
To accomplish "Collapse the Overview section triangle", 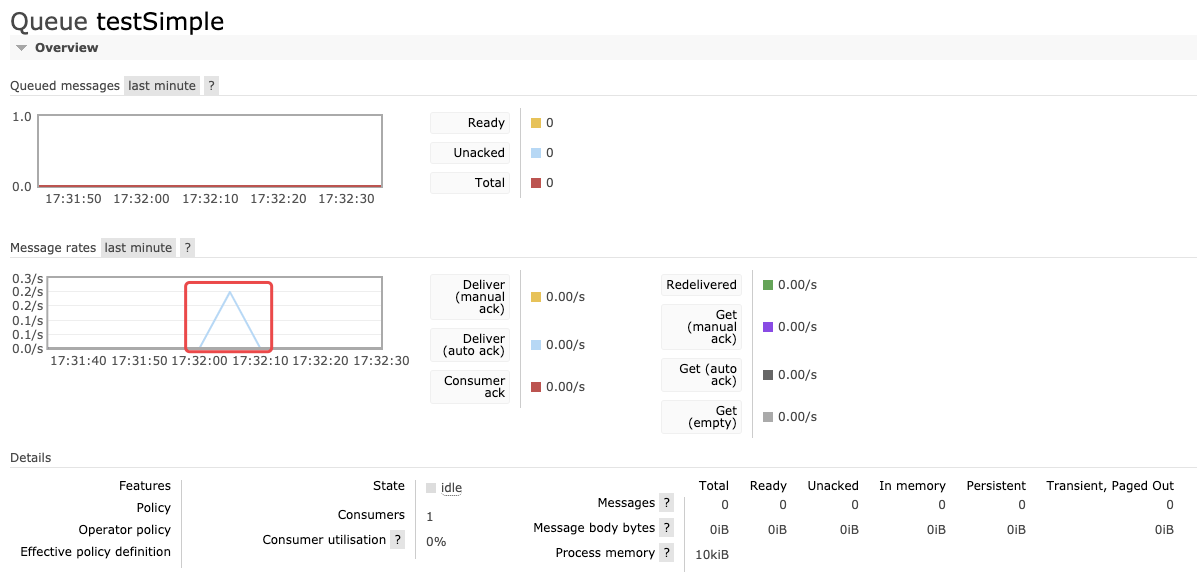I will 21,47.
